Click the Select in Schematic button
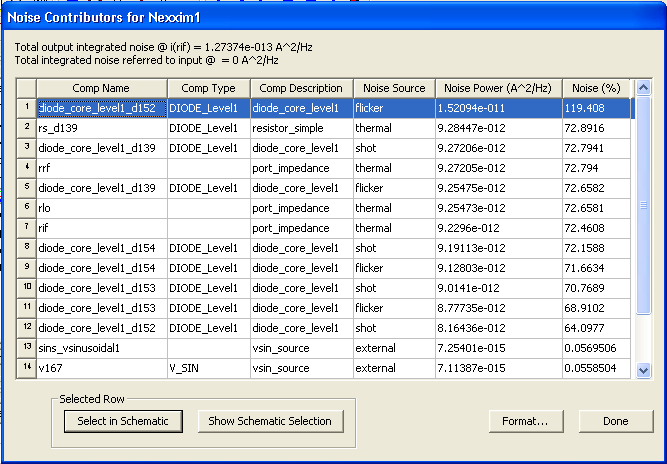This screenshot has width=667, height=464. 123,421
